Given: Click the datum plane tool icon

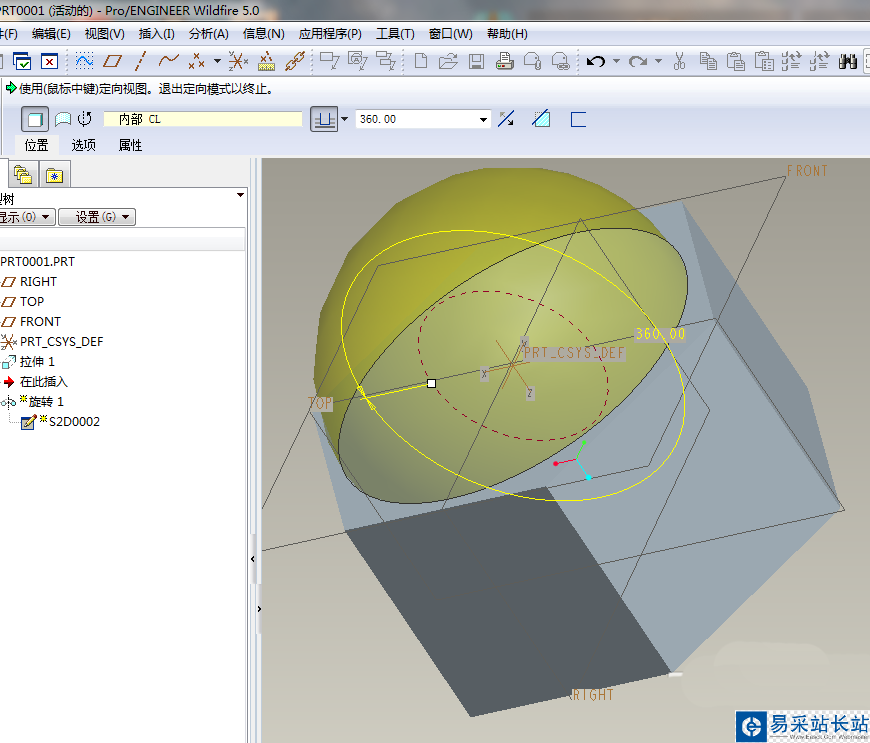Looking at the screenshot, I should 112,60.
